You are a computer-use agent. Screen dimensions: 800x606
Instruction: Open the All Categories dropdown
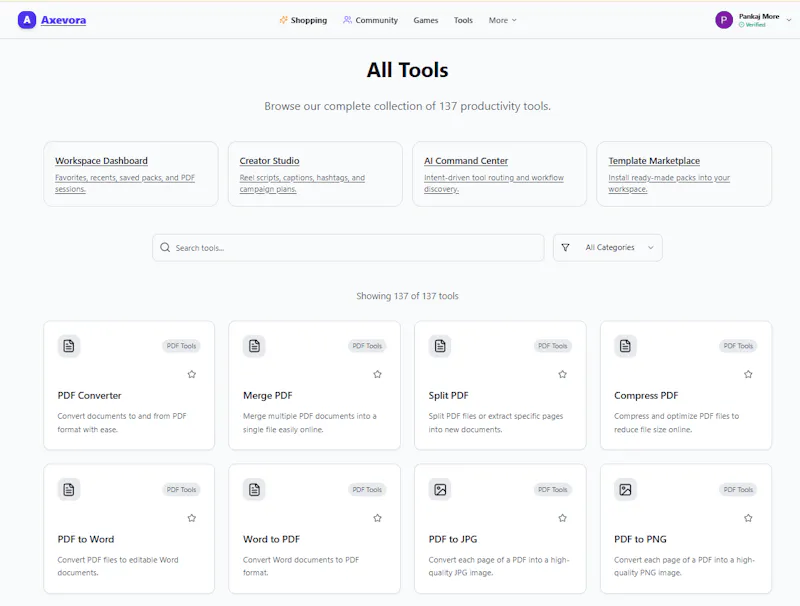(608, 247)
